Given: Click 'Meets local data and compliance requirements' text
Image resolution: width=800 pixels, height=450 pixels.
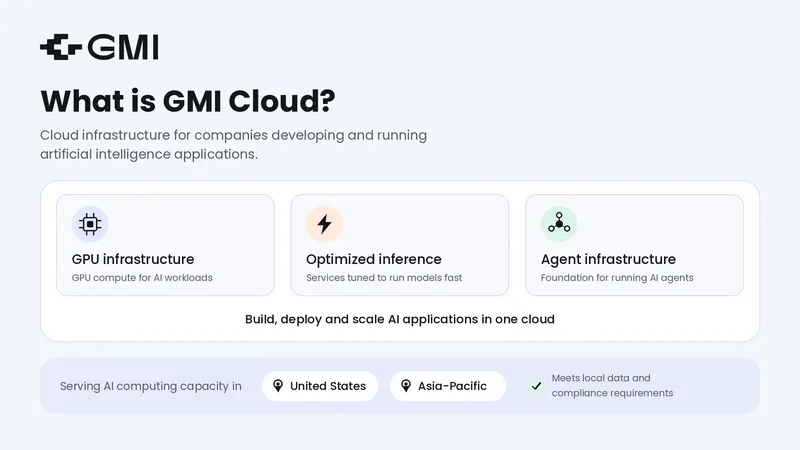Looking at the screenshot, I should coord(612,386).
